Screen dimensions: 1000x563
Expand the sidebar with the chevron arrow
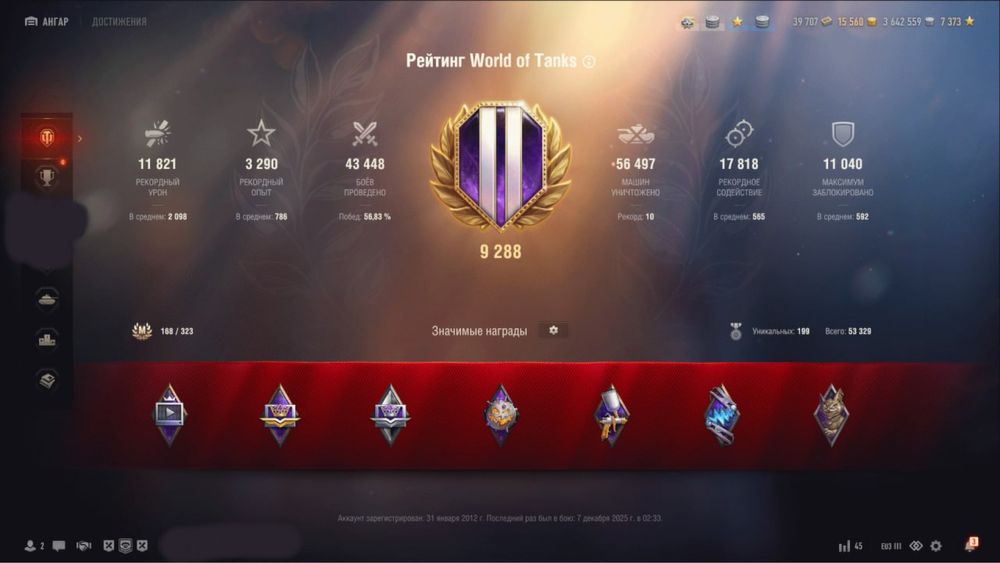point(80,138)
